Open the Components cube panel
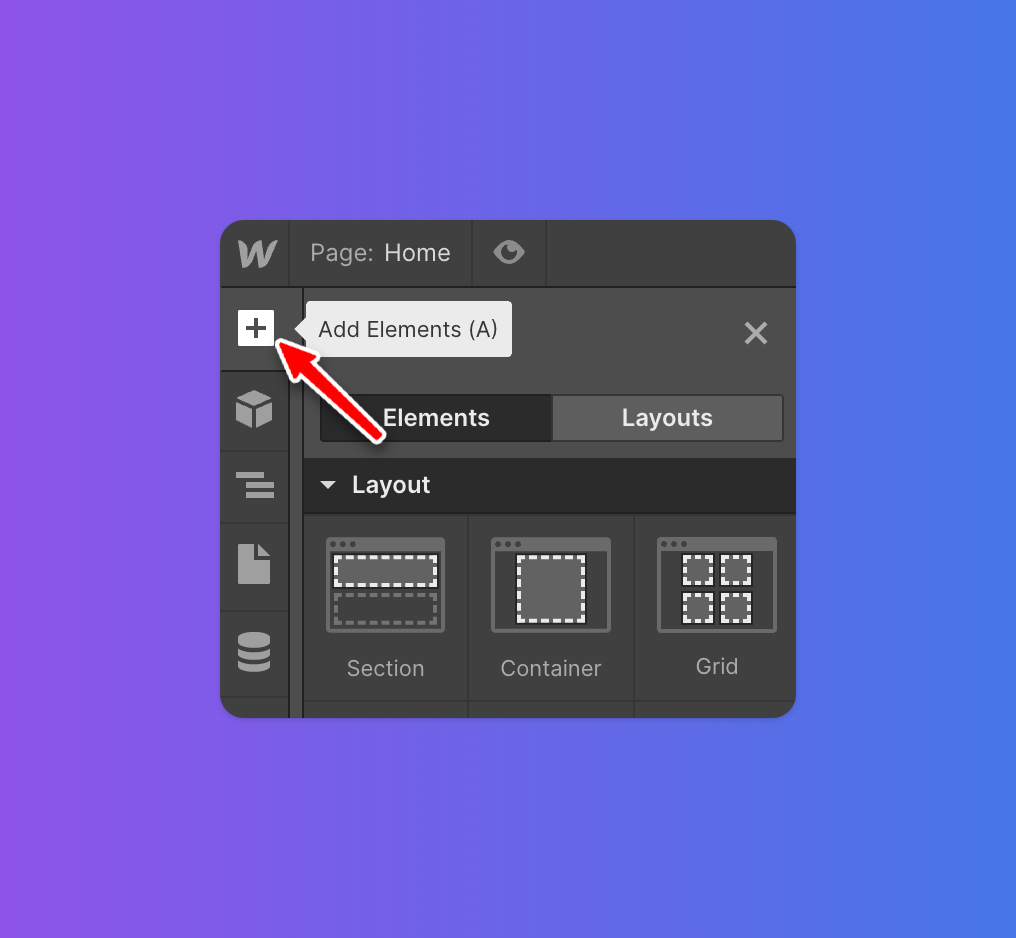Screen dimensions: 1016x938 pos(254,409)
